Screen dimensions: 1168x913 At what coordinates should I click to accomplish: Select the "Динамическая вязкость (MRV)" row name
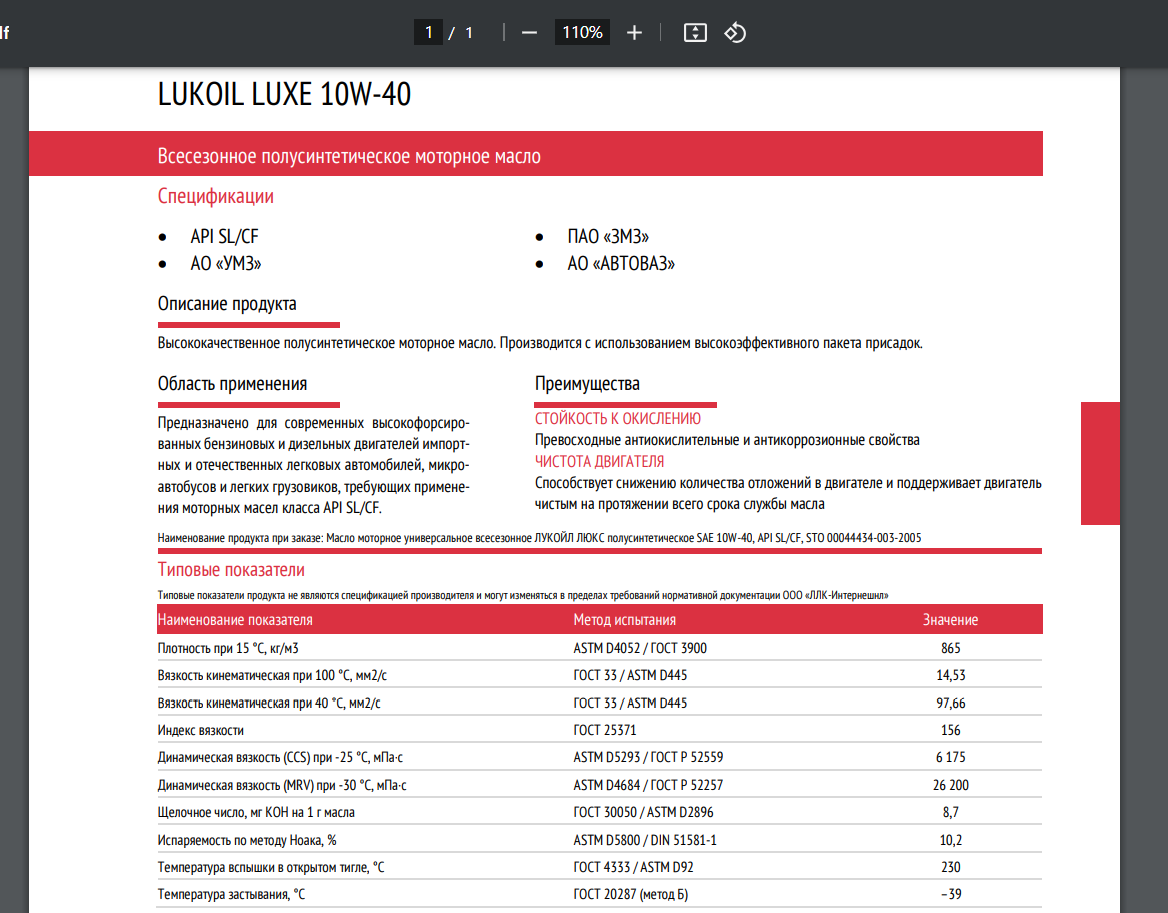[x=282, y=786]
